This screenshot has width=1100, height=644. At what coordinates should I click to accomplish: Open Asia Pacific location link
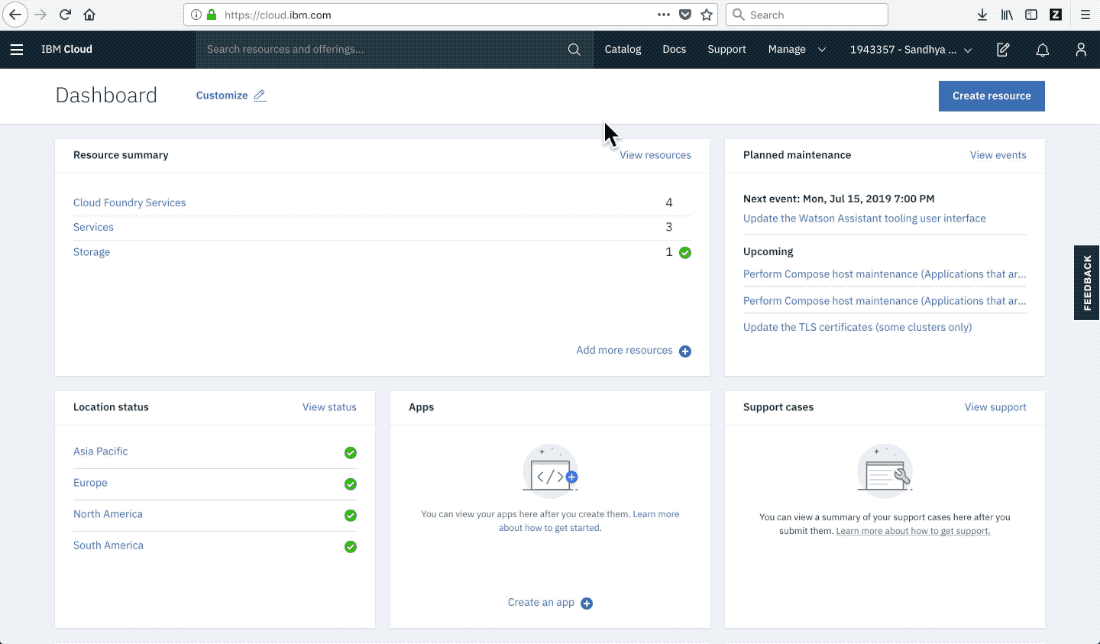click(100, 451)
